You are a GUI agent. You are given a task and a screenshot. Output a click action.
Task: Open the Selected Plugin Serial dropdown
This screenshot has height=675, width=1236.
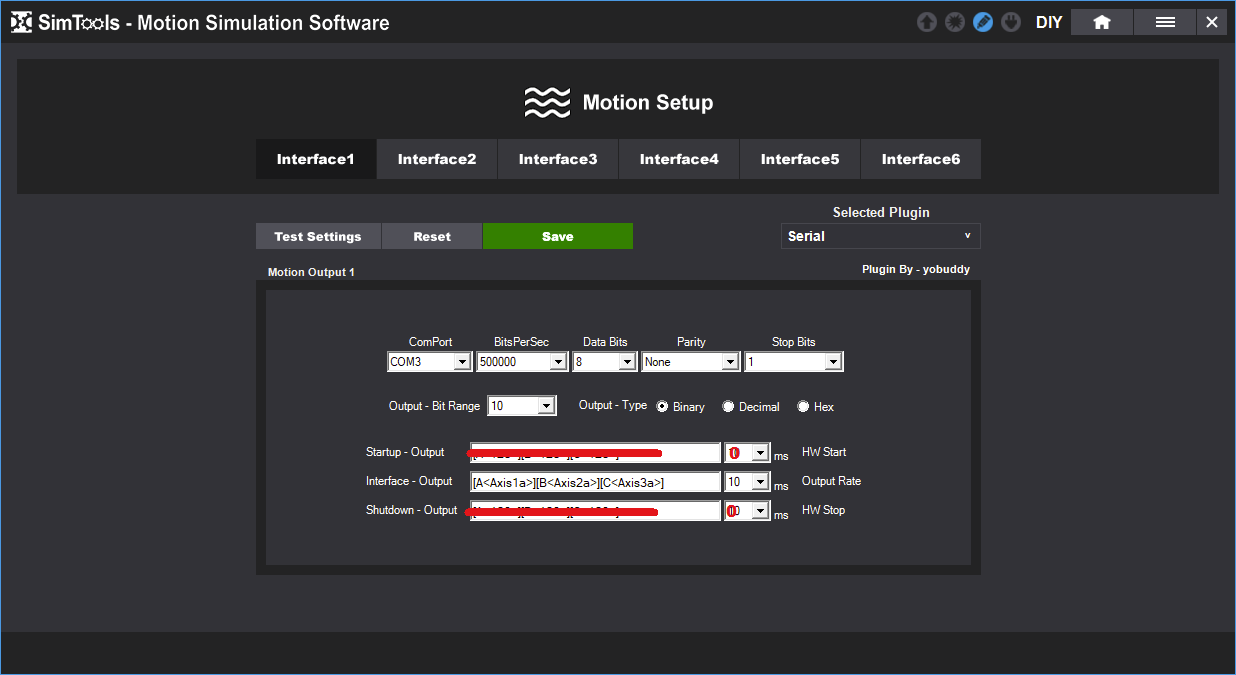pyautogui.click(x=881, y=236)
